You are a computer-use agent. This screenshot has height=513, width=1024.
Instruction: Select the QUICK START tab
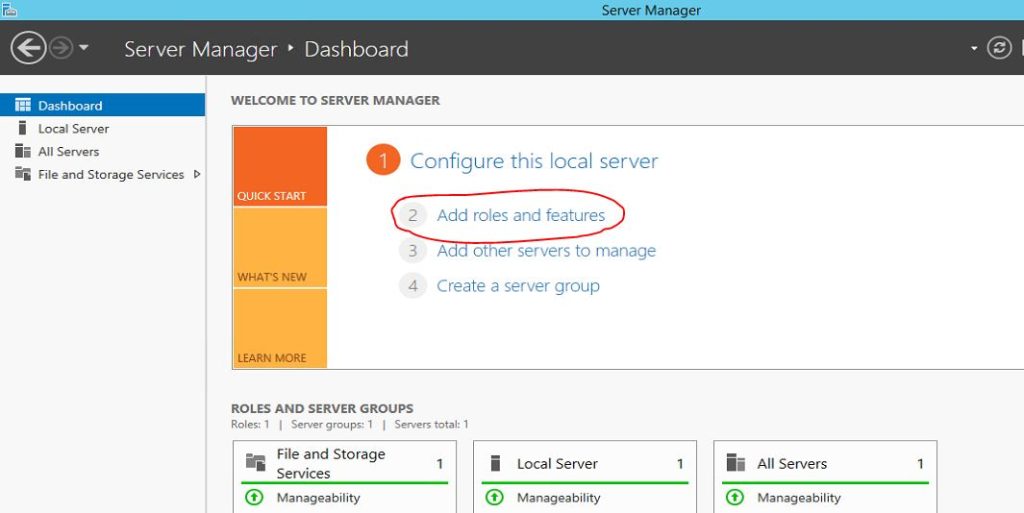click(279, 167)
